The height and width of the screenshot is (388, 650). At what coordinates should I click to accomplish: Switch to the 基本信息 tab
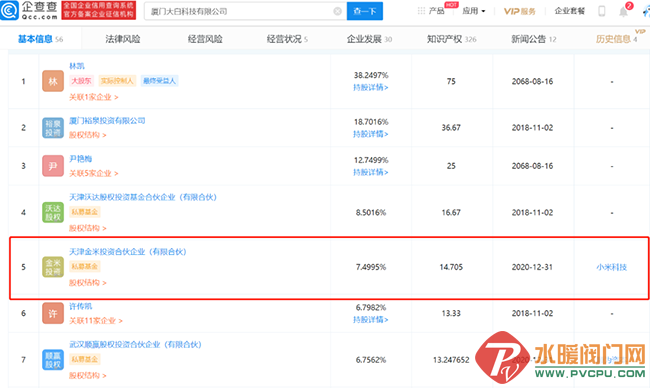(40, 39)
